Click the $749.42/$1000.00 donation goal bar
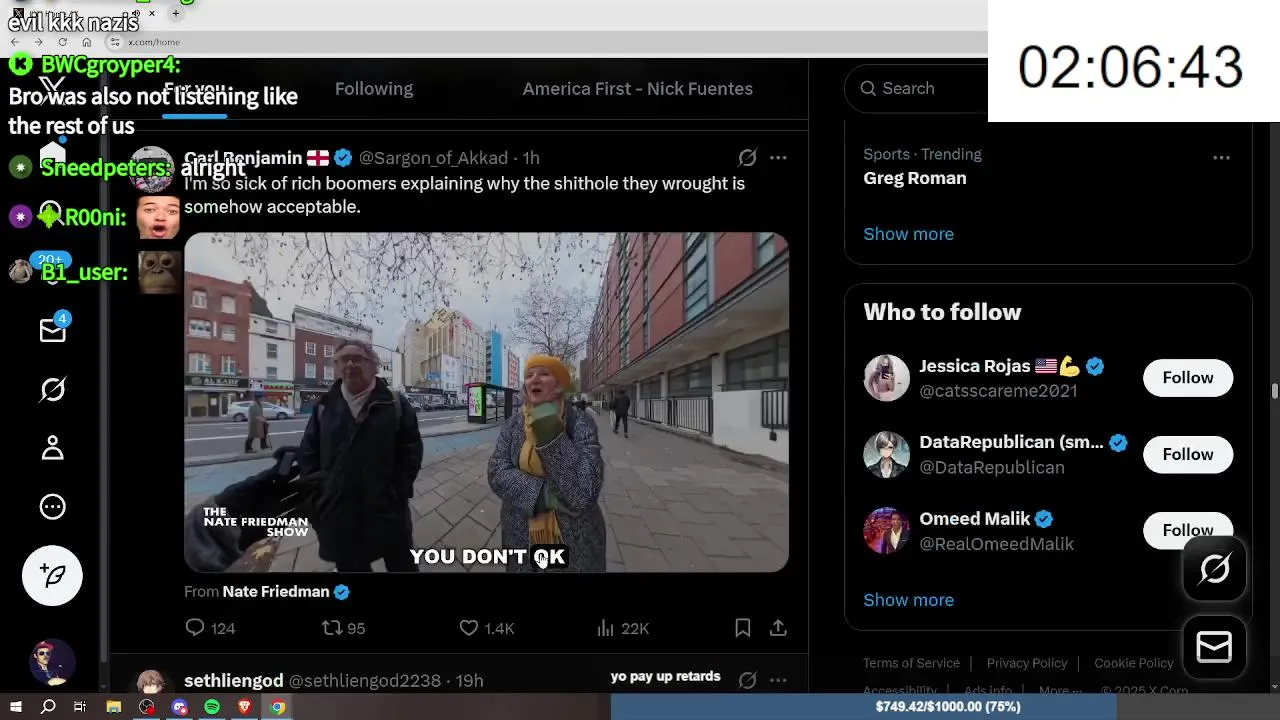Image resolution: width=1280 pixels, height=720 pixels. (x=947, y=707)
